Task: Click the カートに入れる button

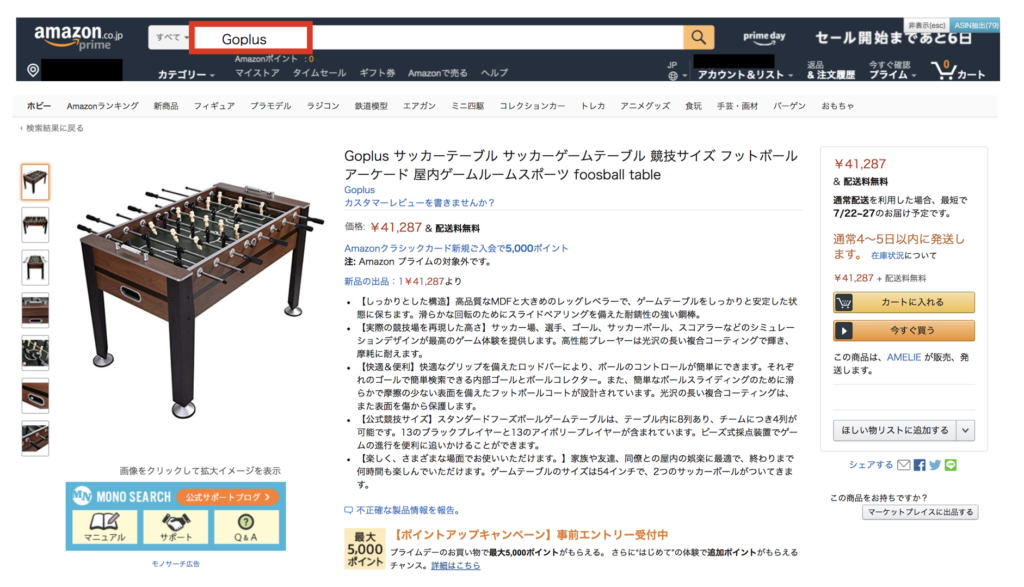Action: (x=904, y=302)
